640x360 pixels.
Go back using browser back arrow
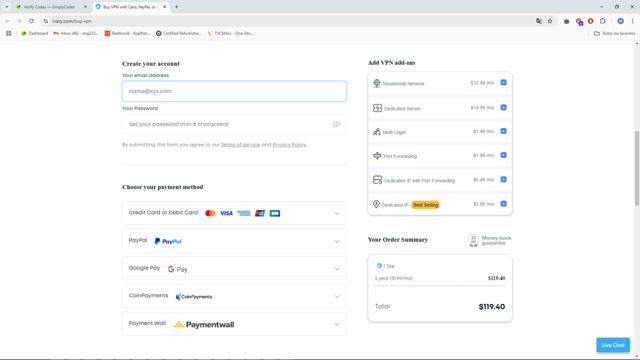click(7, 21)
